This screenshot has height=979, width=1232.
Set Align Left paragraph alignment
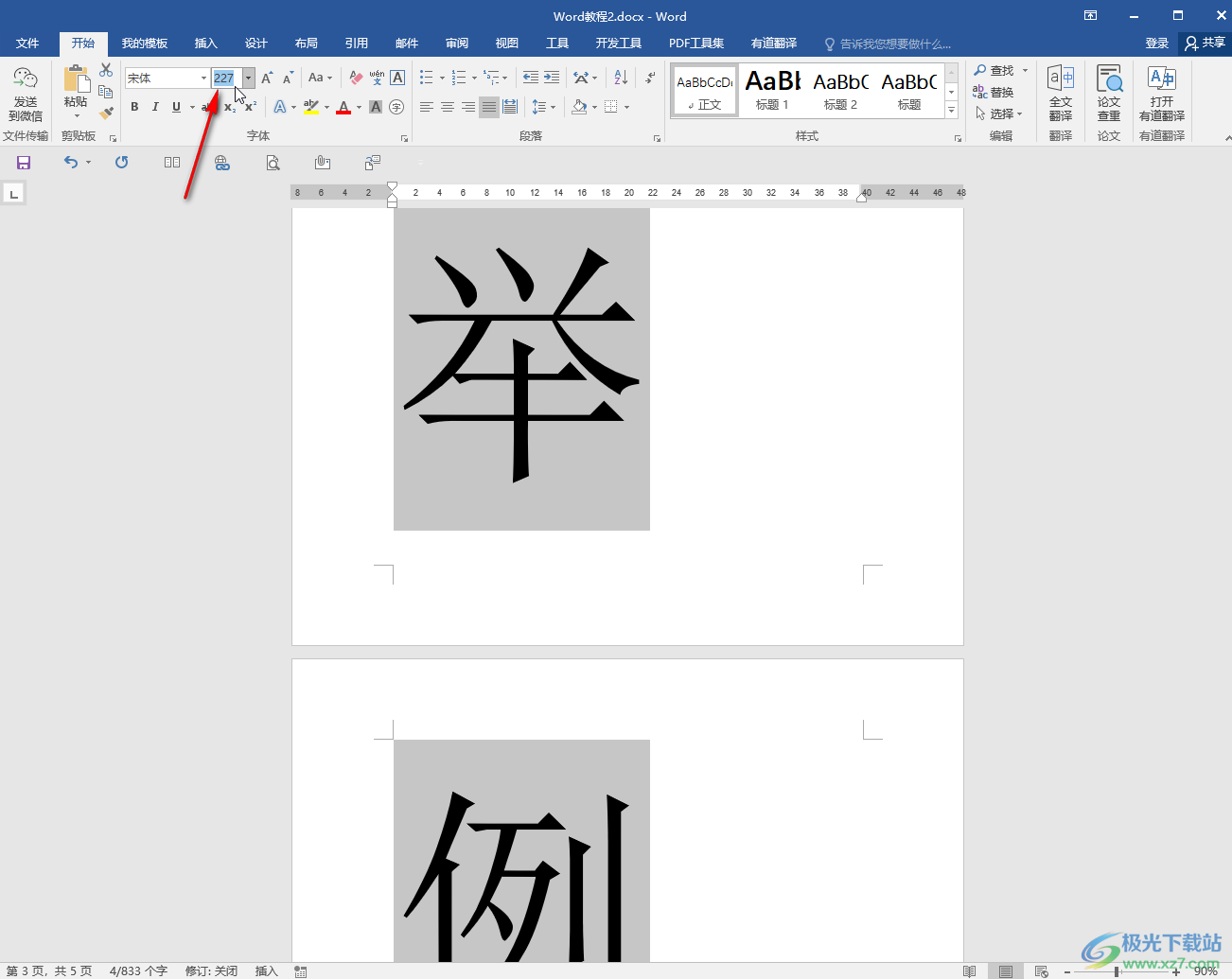coord(427,107)
